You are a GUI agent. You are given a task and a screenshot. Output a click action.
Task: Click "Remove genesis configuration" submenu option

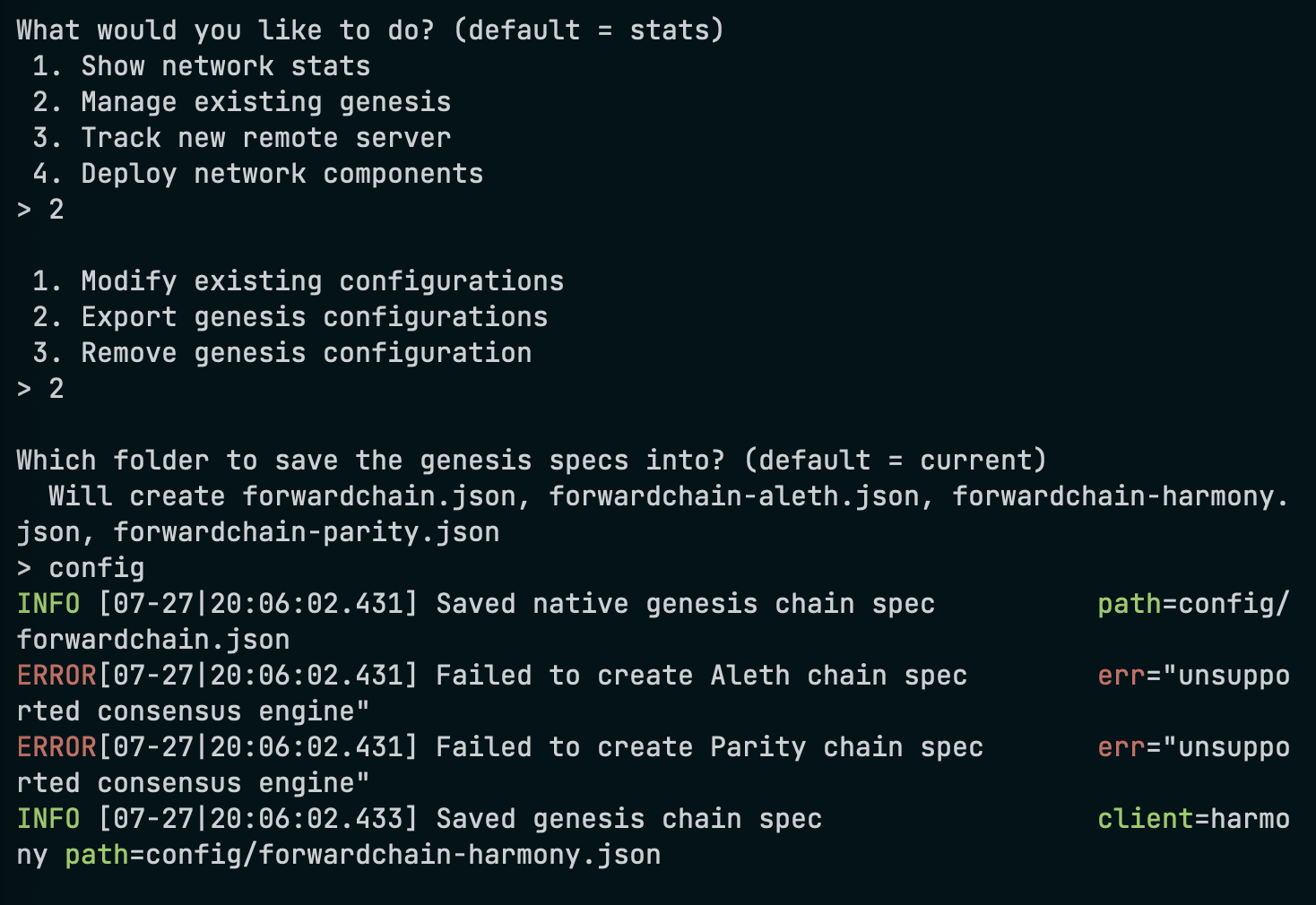pyautogui.click(x=306, y=353)
